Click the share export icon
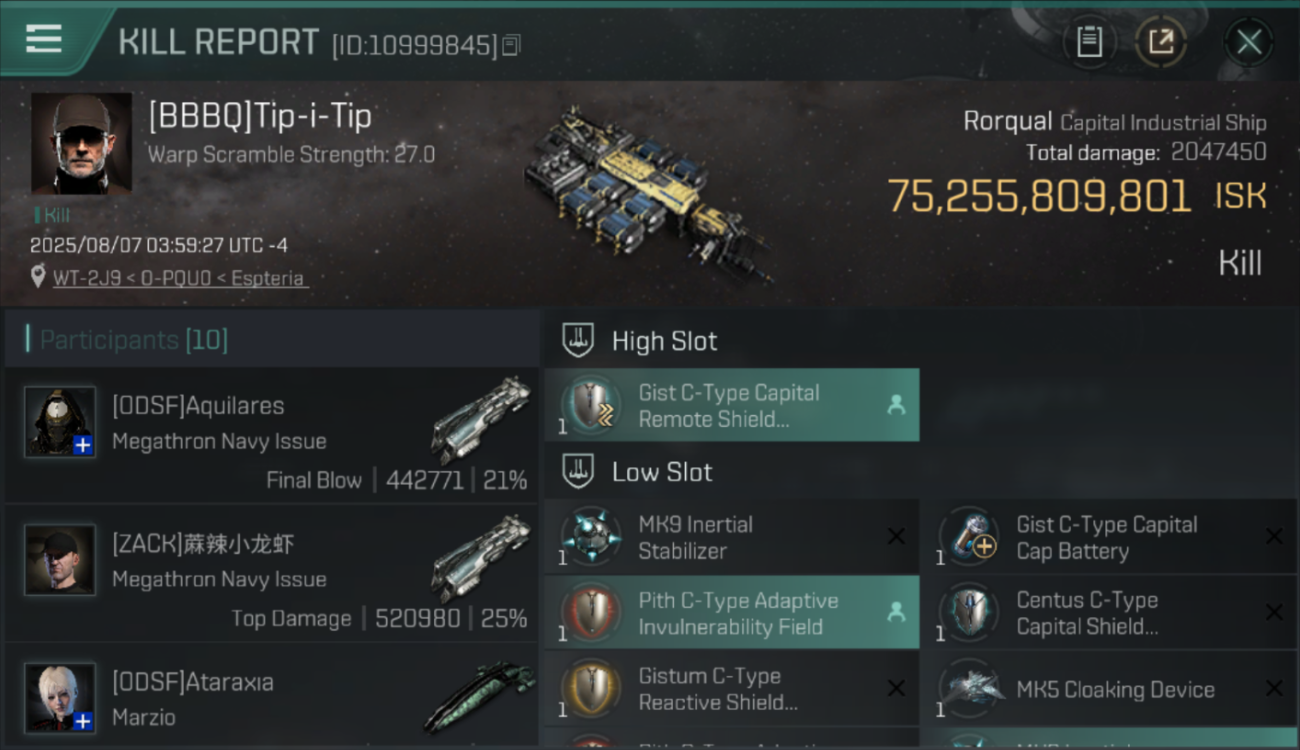Screen dimensions: 1300x750 pyautogui.click(x=1161, y=42)
